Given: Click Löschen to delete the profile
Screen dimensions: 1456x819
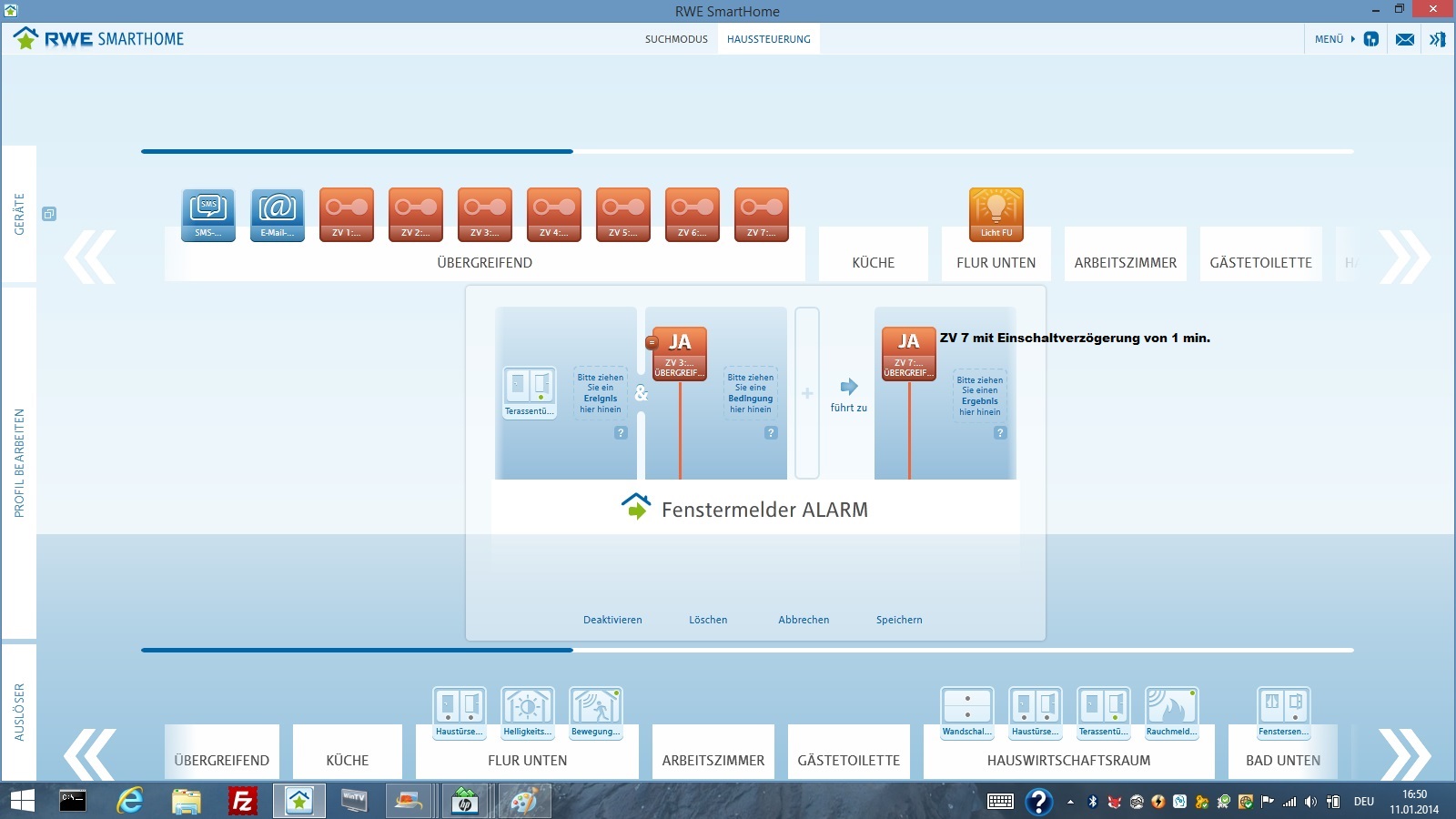Looking at the screenshot, I should tap(708, 620).
